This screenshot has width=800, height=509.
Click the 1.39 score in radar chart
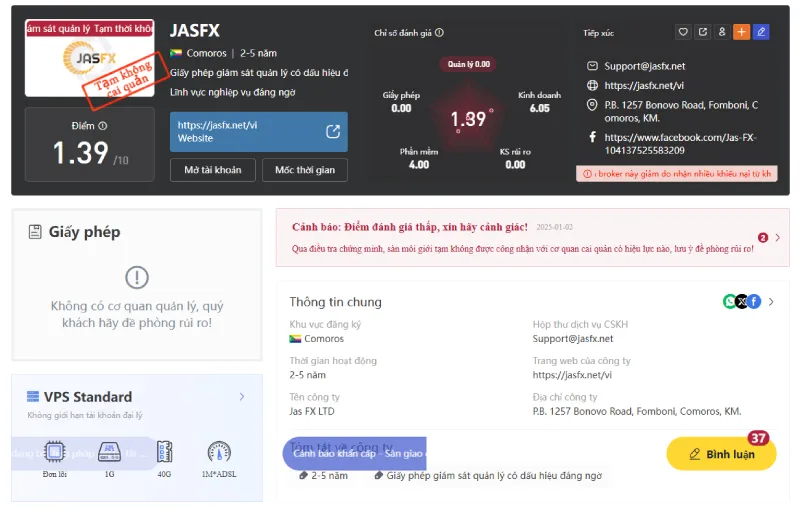click(x=468, y=119)
